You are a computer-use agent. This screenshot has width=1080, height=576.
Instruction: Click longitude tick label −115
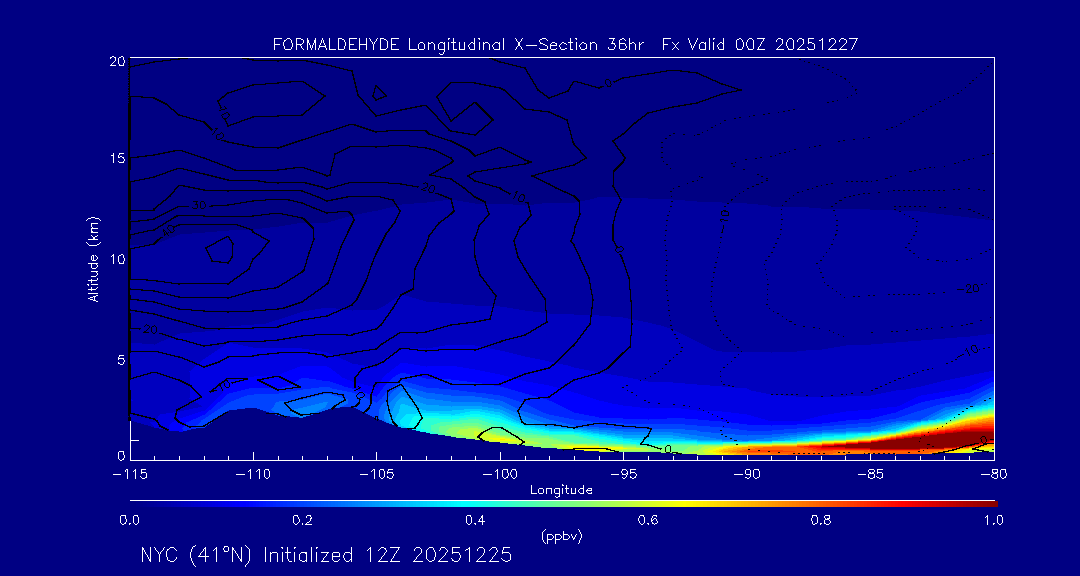(x=130, y=475)
